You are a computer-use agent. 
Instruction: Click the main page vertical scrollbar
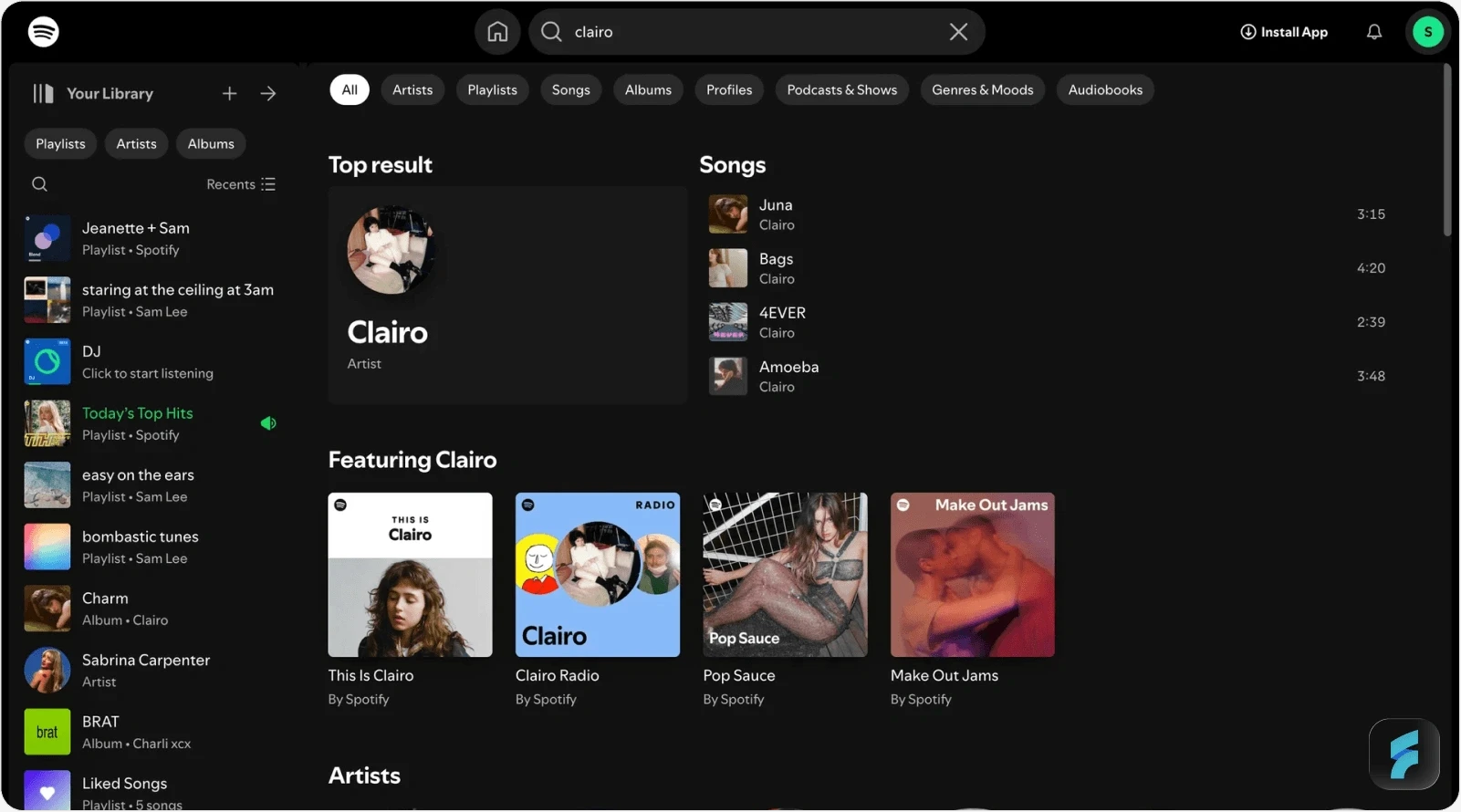point(1447,151)
